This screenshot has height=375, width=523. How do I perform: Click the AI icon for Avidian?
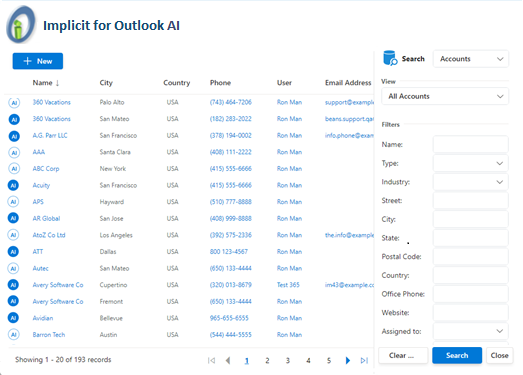(13, 318)
